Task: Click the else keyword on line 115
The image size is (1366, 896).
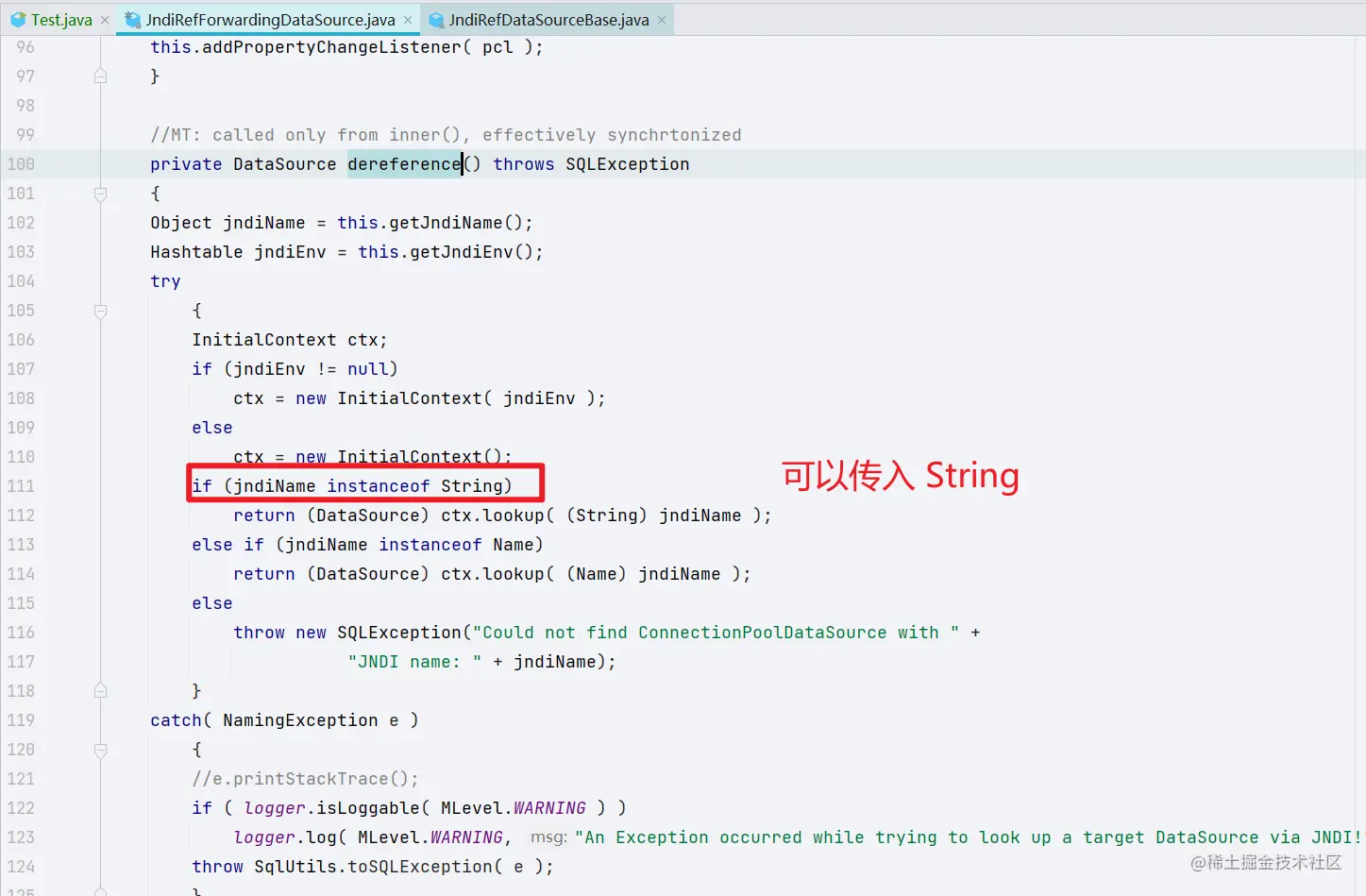Action: point(212,603)
